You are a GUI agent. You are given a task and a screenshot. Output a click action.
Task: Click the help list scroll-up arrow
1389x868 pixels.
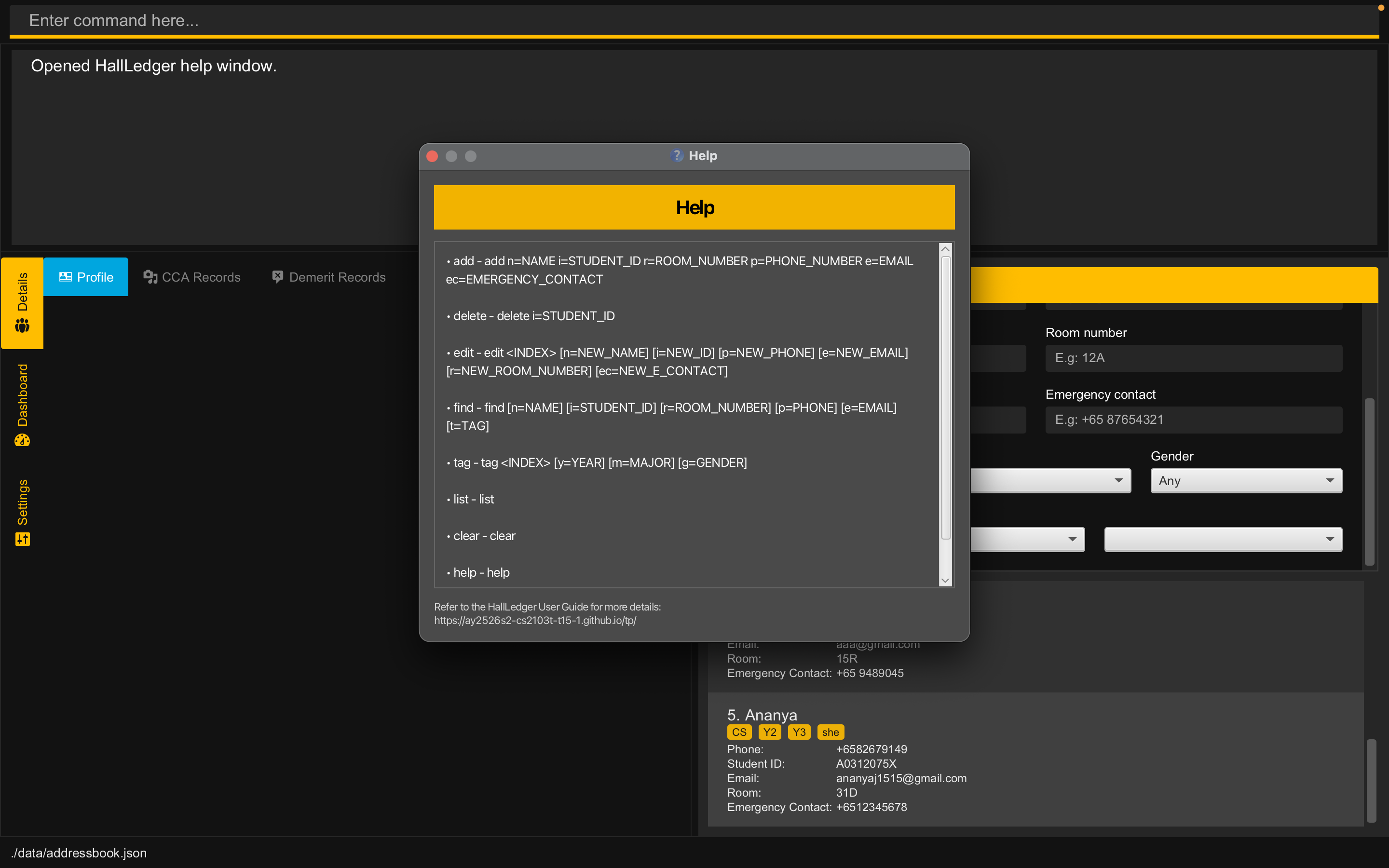(945, 249)
